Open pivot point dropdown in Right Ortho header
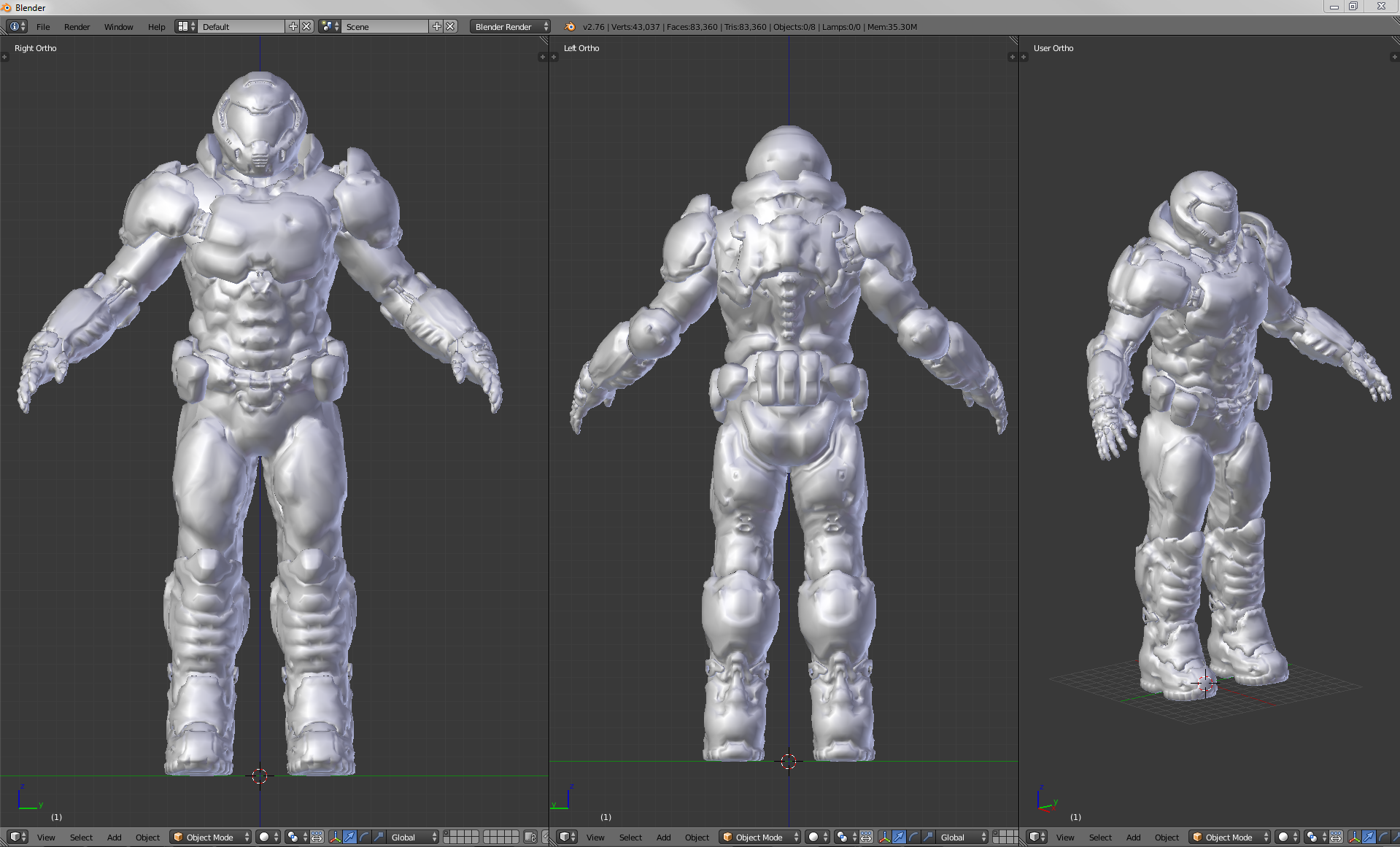1400x847 pixels. click(x=297, y=837)
